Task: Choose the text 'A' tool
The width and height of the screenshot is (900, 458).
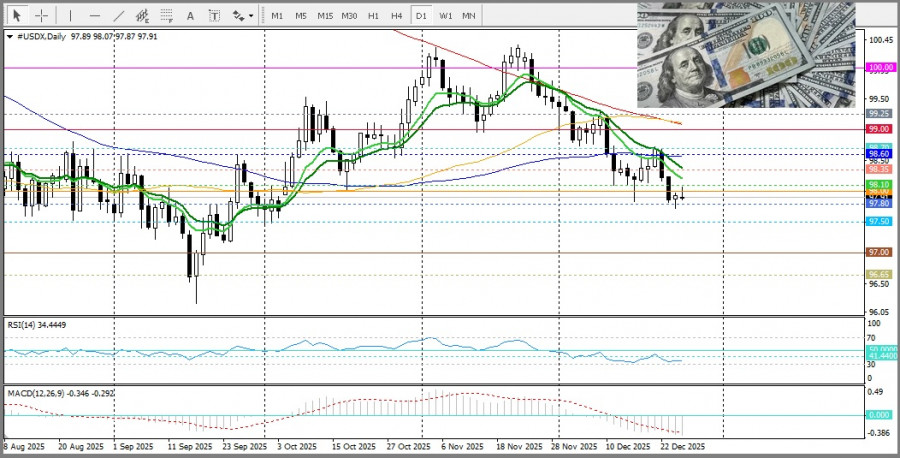Action: (192, 16)
